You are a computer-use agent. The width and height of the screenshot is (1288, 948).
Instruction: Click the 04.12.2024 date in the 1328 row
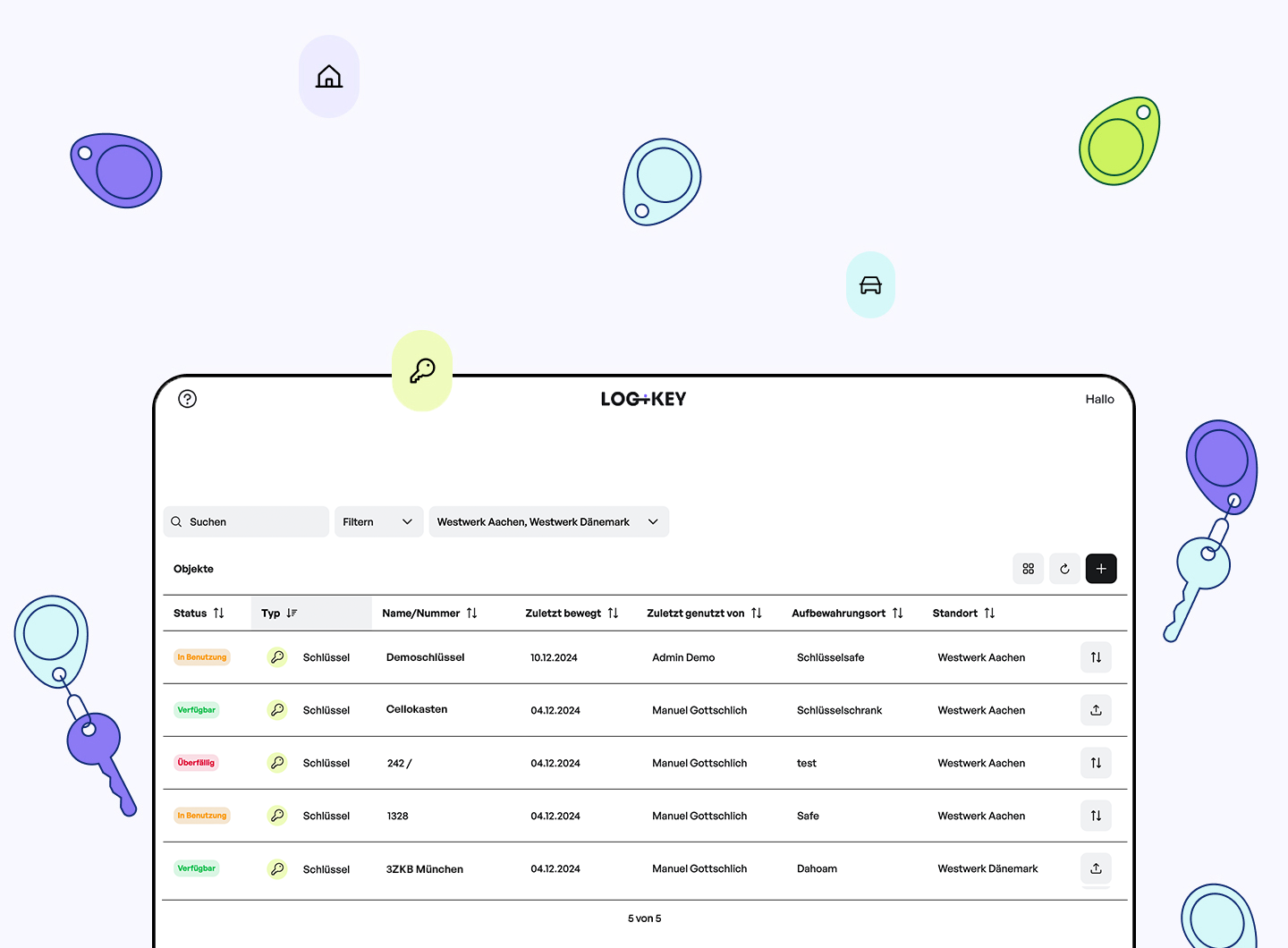(555, 816)
